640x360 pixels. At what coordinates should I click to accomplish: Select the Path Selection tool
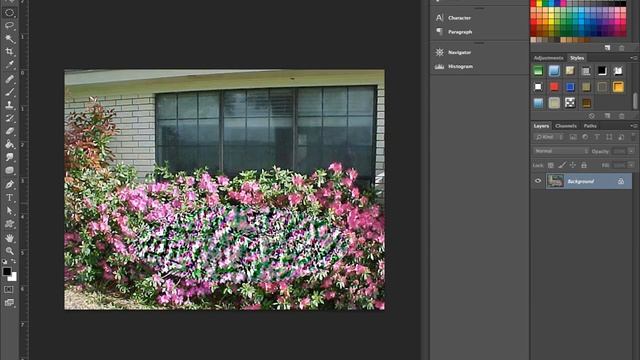[x=9, y=211]
